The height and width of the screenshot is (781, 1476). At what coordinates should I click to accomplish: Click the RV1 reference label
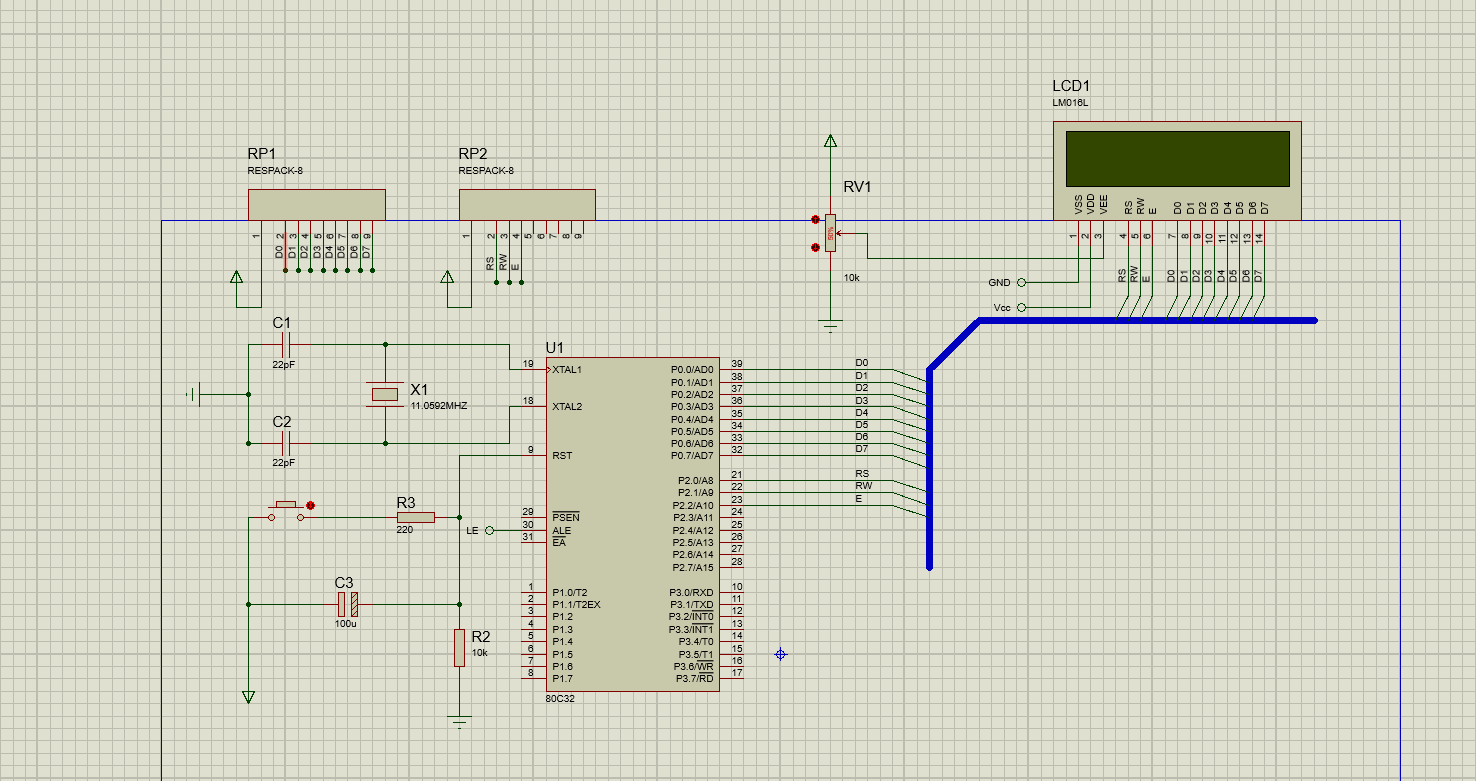click(858, 187)
